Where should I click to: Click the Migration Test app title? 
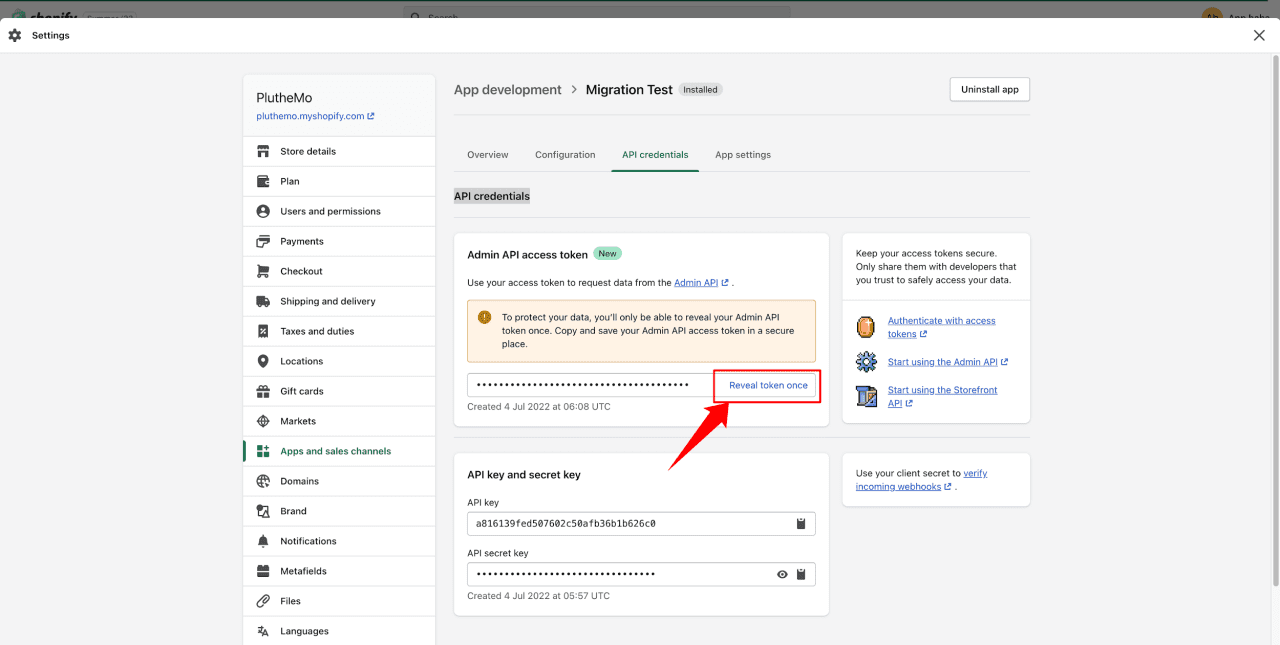coord(629,90)
